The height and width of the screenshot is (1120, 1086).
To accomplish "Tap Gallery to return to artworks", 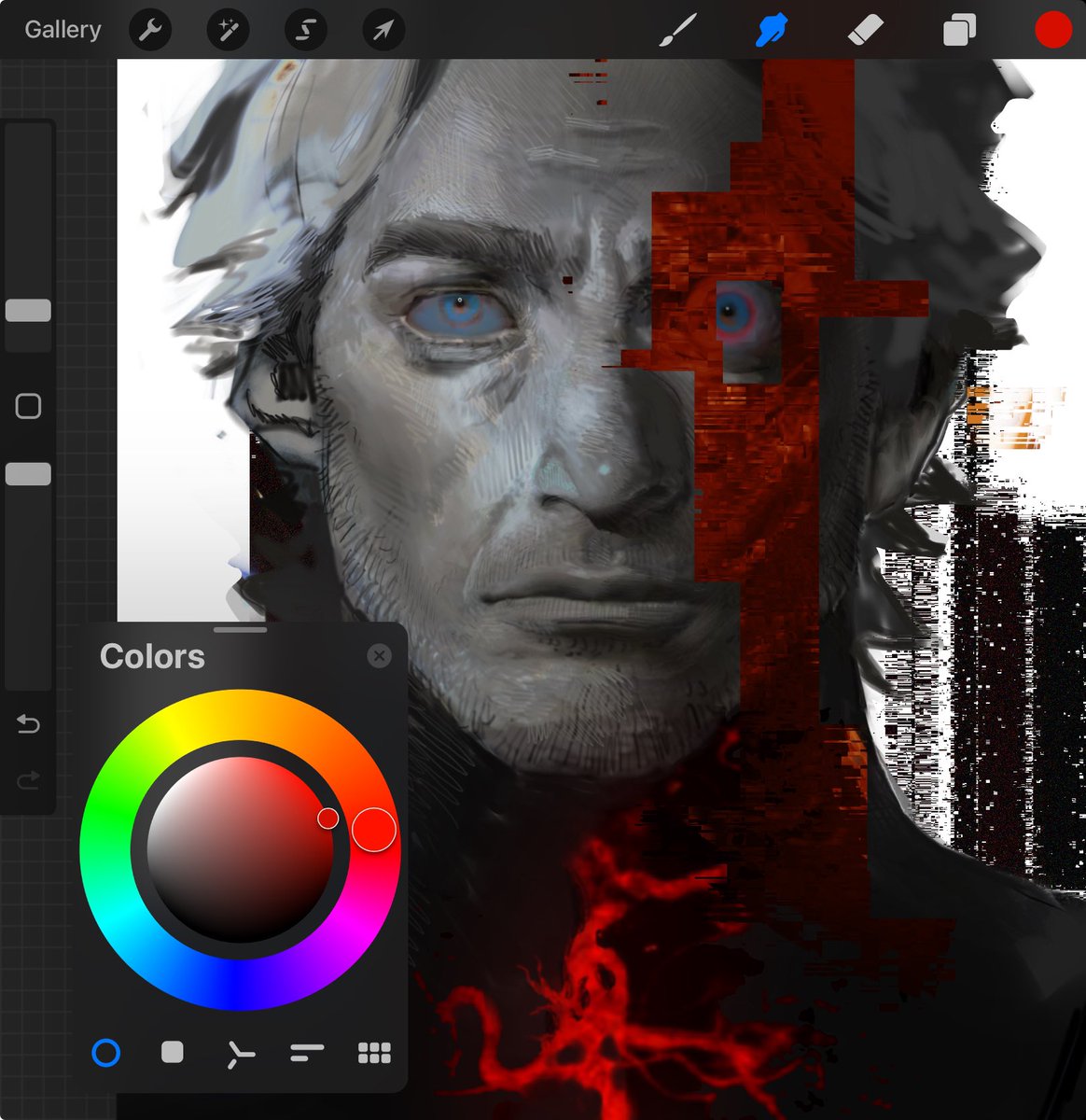I will [62, 29].
